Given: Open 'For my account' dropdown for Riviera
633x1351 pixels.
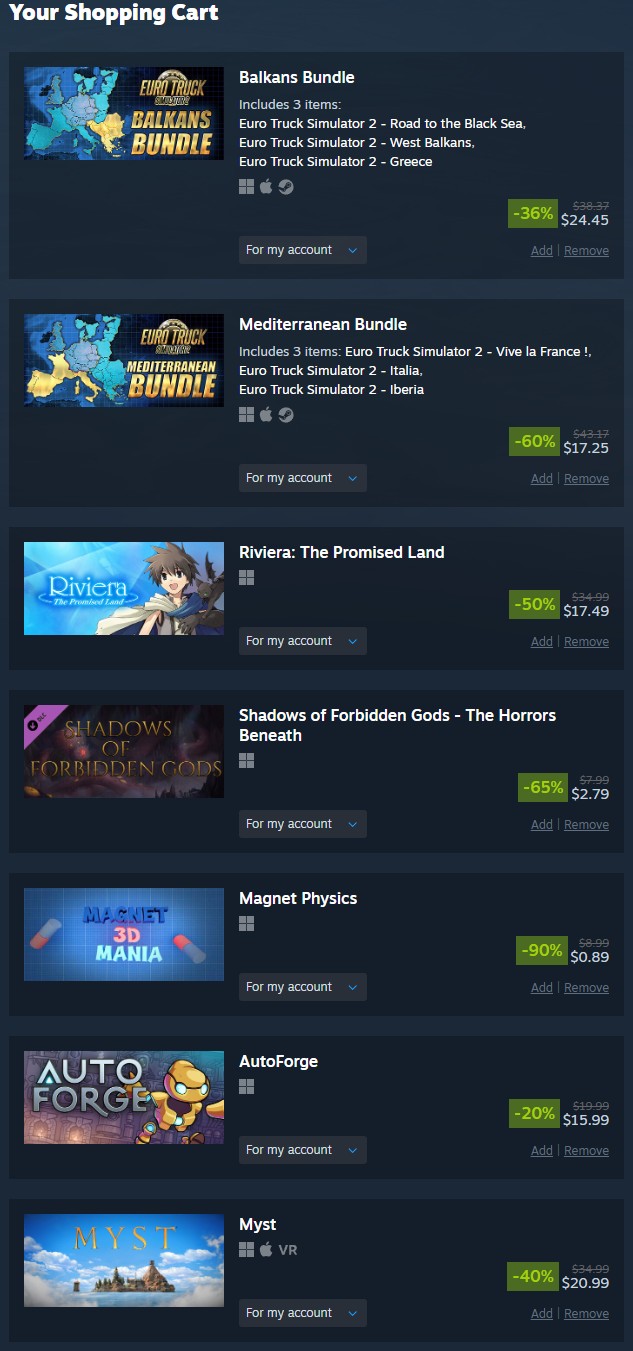Looking at the screenshot, I should pos(302,641).
